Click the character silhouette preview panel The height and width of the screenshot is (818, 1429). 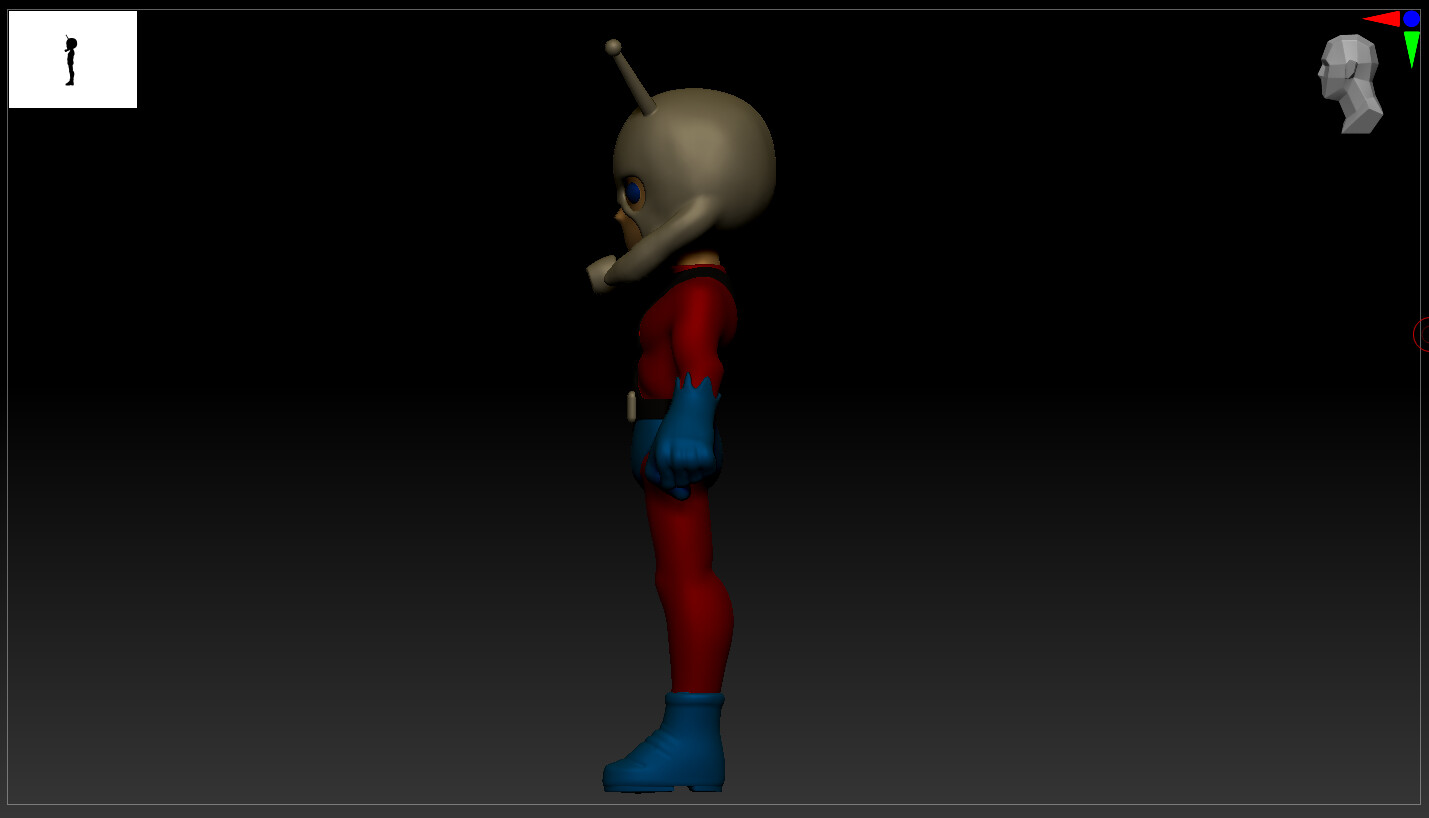click(71, 58)
